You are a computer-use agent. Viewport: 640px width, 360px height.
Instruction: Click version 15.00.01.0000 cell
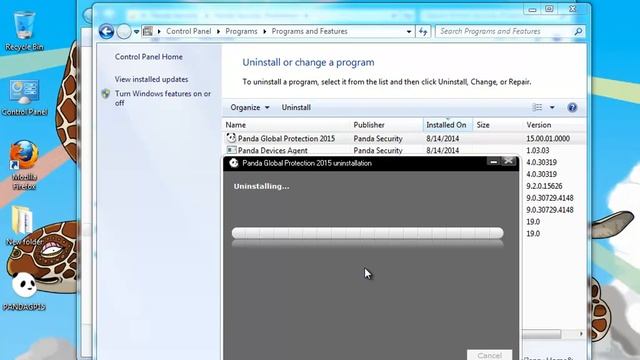[548, 138]
